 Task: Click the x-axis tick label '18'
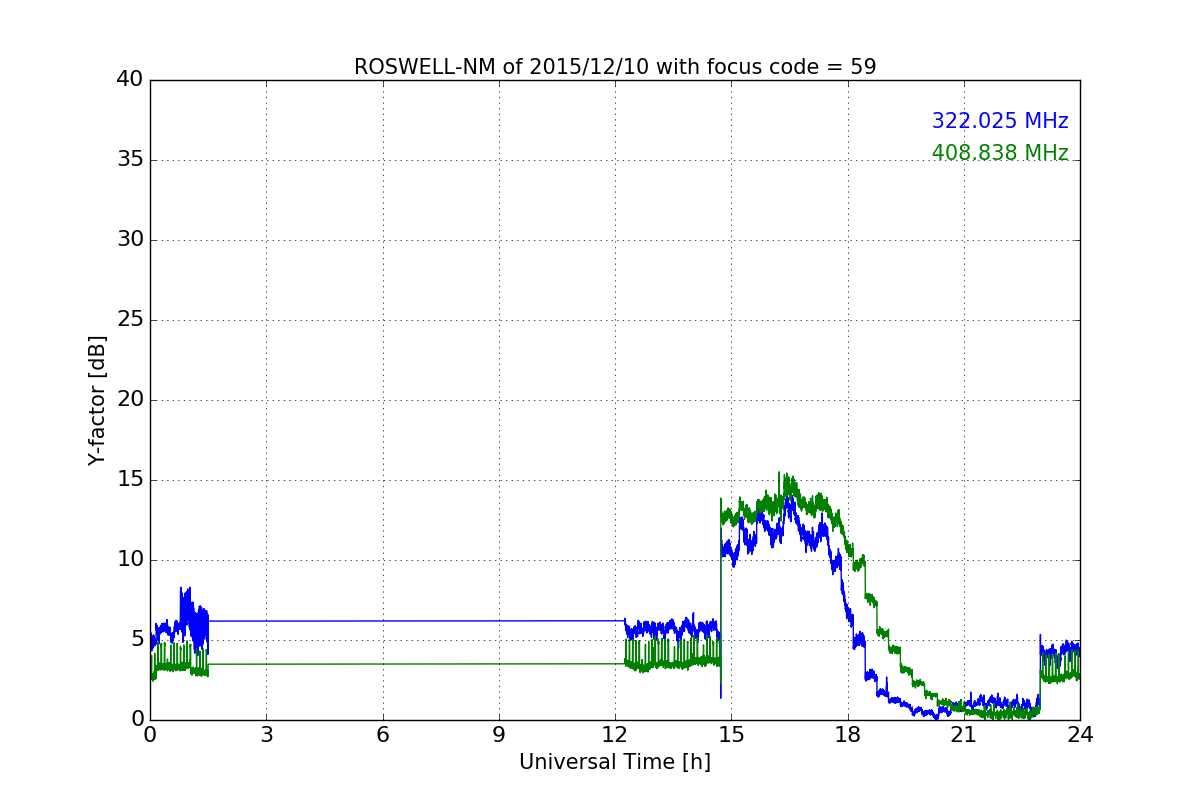pos(848,735)
